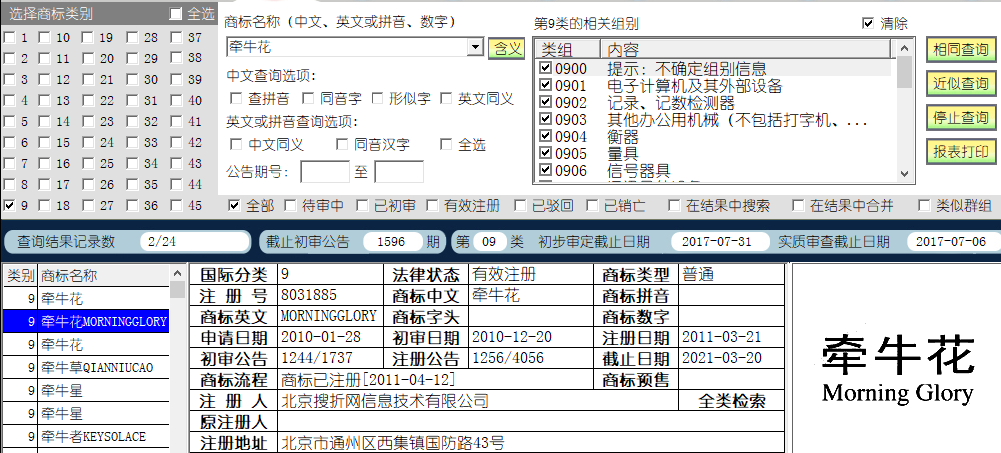Enable the 查拼音 option
Image resolution: width=1001 pixels, height=453 pixels.
tap(236, 98)
